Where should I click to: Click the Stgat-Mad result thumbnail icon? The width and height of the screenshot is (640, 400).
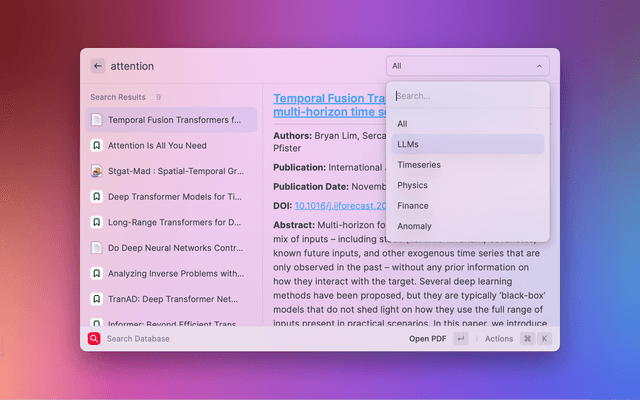click(x=96, y=171)
